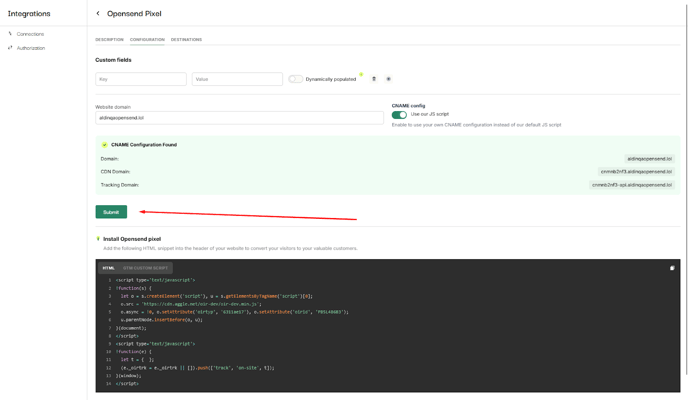Click the custom field Value input

(x=237, y=79)
